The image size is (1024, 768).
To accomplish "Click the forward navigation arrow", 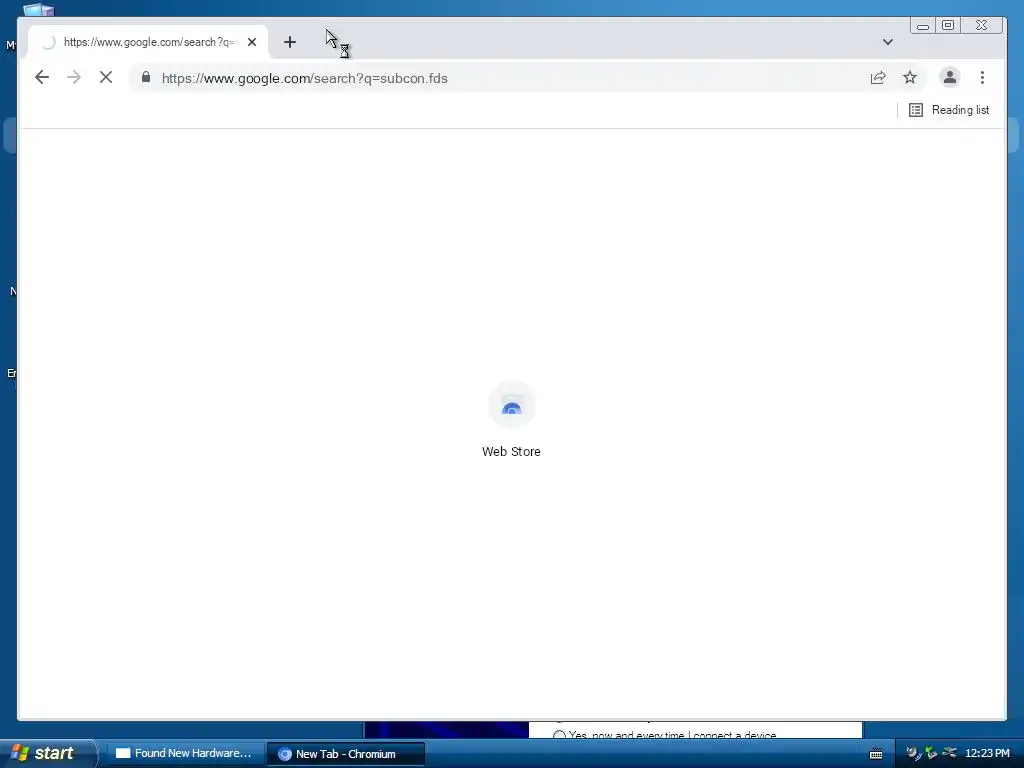I will (74, 78).
